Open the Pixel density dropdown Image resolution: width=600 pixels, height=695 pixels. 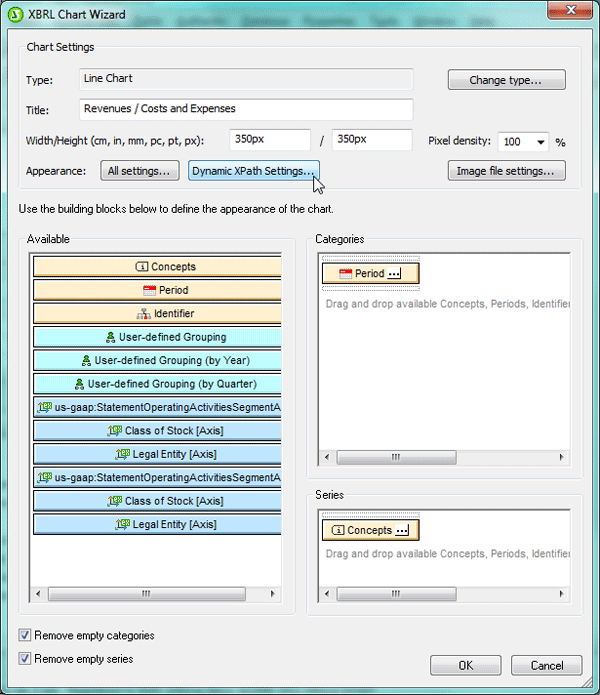coord(541,142)
